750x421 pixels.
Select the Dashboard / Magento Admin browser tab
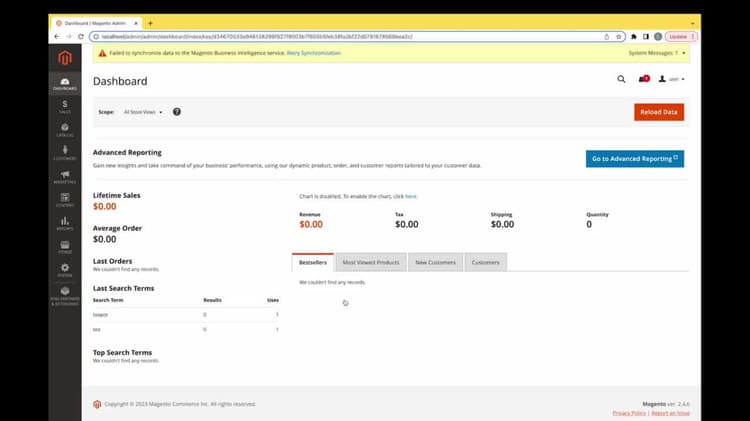click(x=96, y=23)
